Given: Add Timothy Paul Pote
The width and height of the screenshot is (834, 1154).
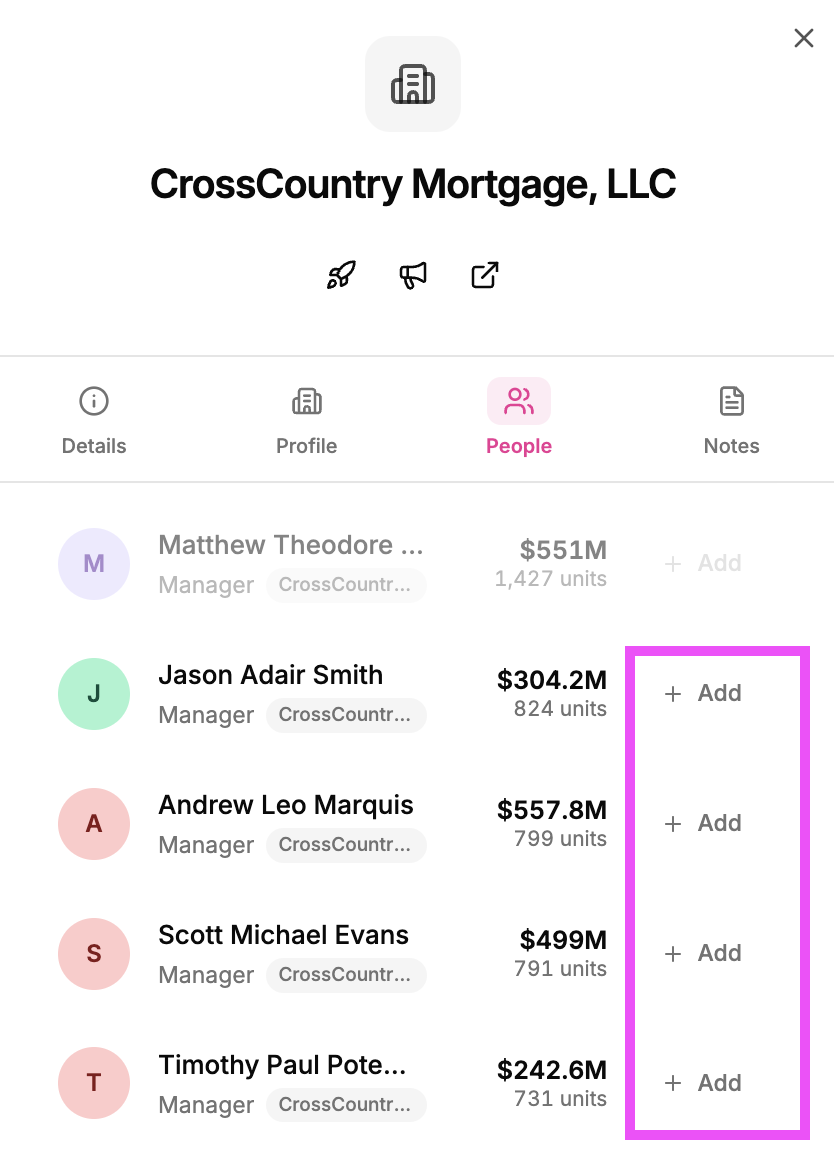Looking at the screenshot, I should 703,1083.
